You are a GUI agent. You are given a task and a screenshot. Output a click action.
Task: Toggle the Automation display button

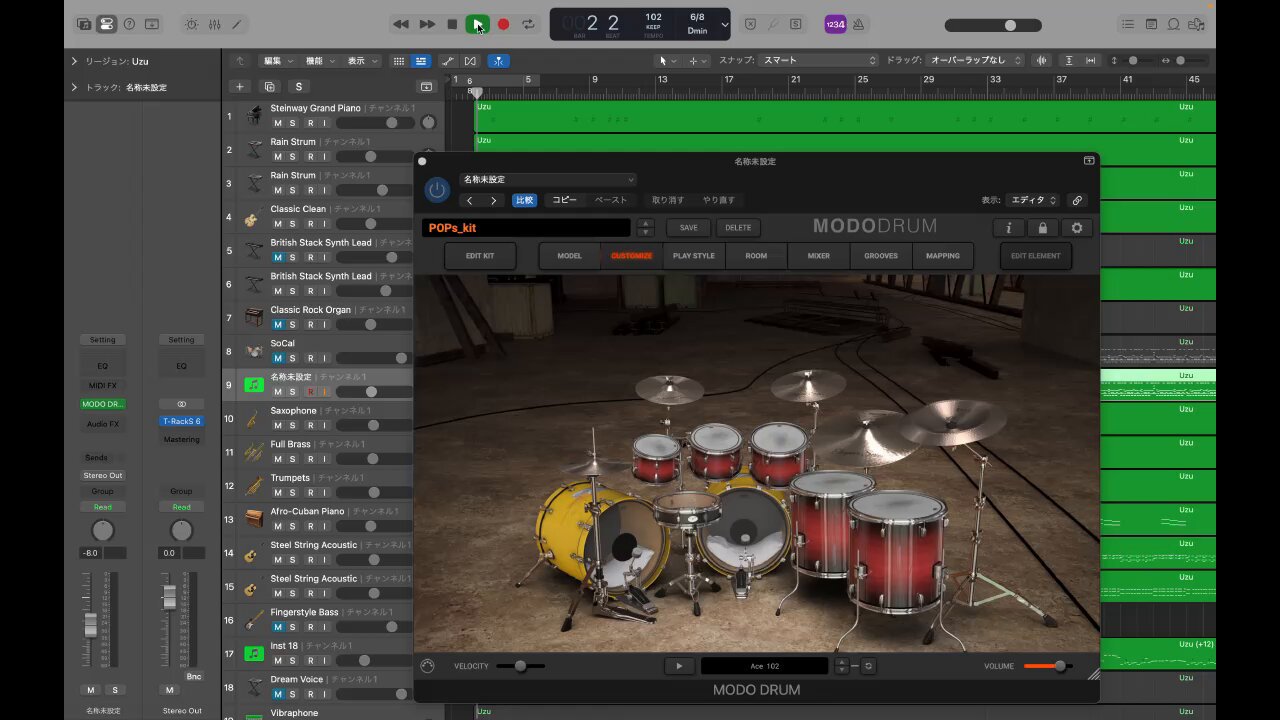tap(448, 61)
